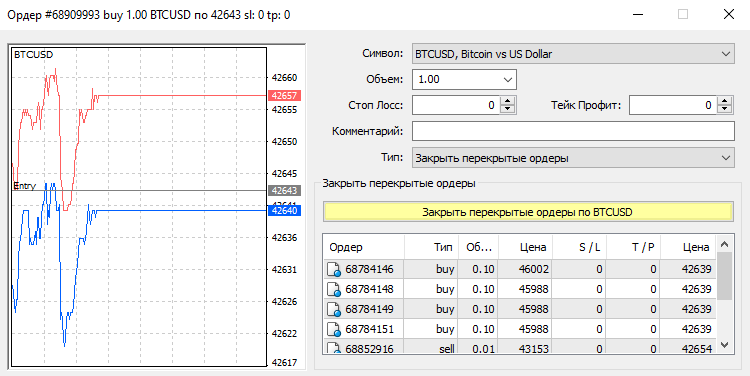This screenshot has width=750, height=376.
Task: Select order 68784149 in the list
Action: click(519, 309)
